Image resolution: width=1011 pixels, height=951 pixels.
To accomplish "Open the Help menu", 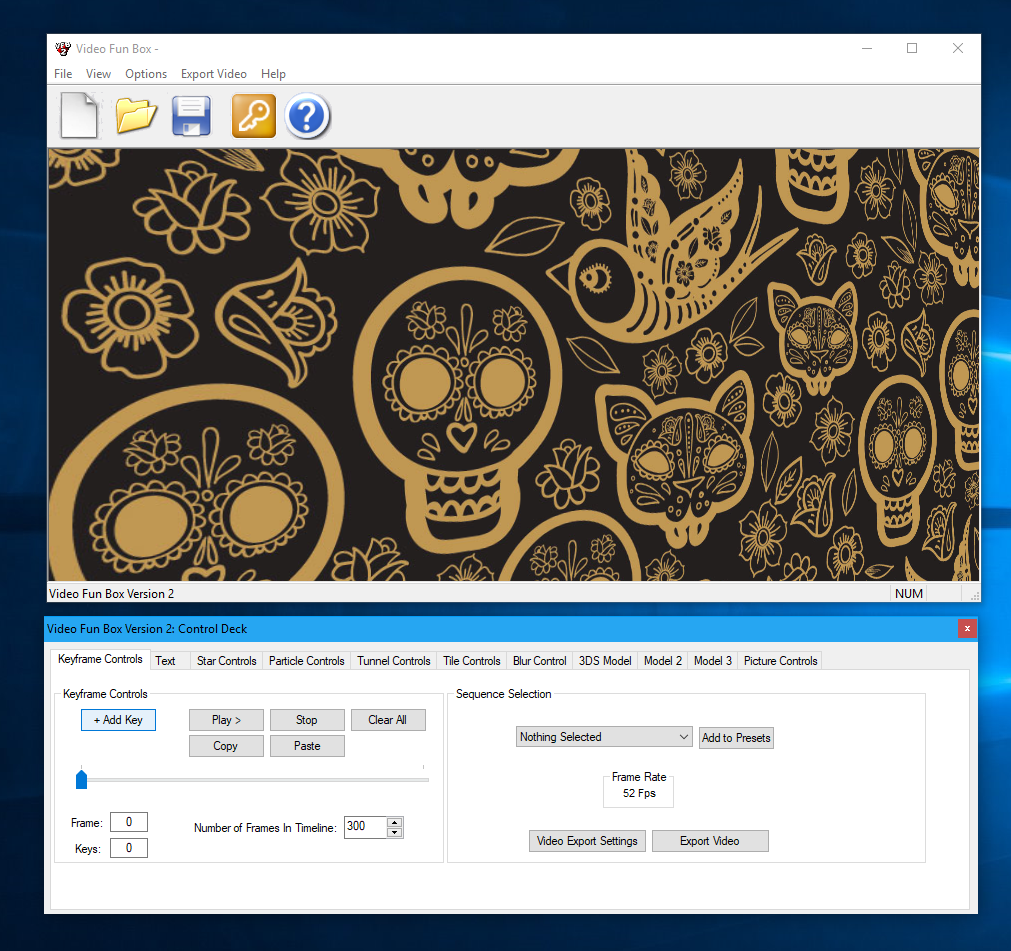I will point(273,74).
